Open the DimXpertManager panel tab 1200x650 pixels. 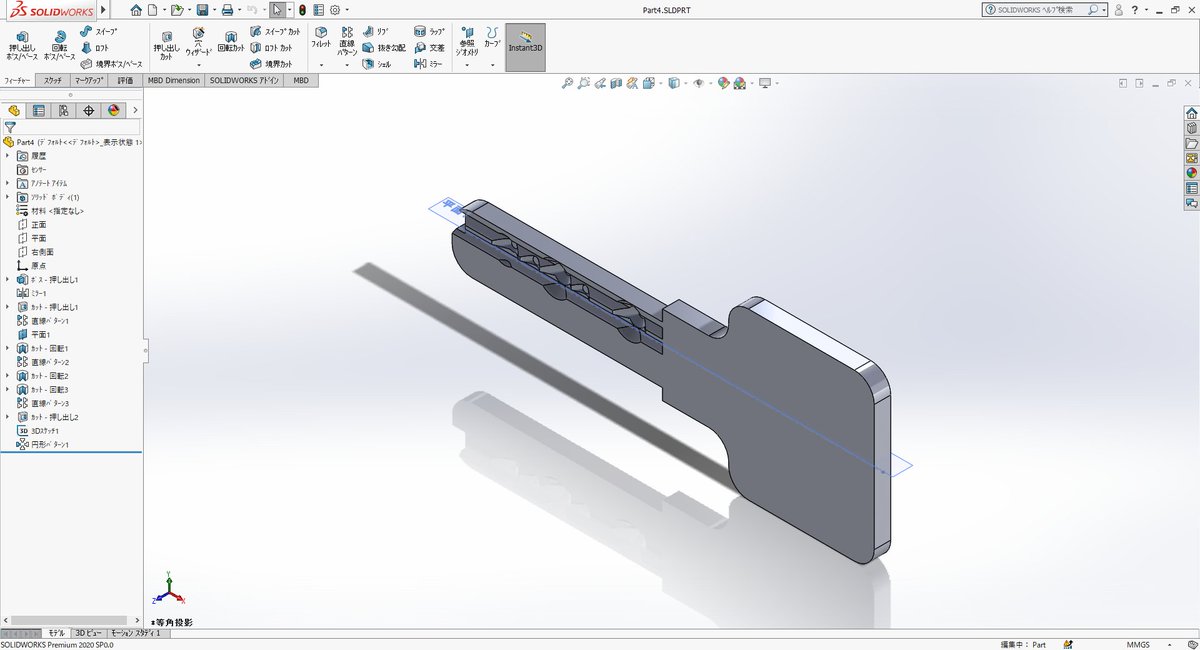click(x=88, y=110)
